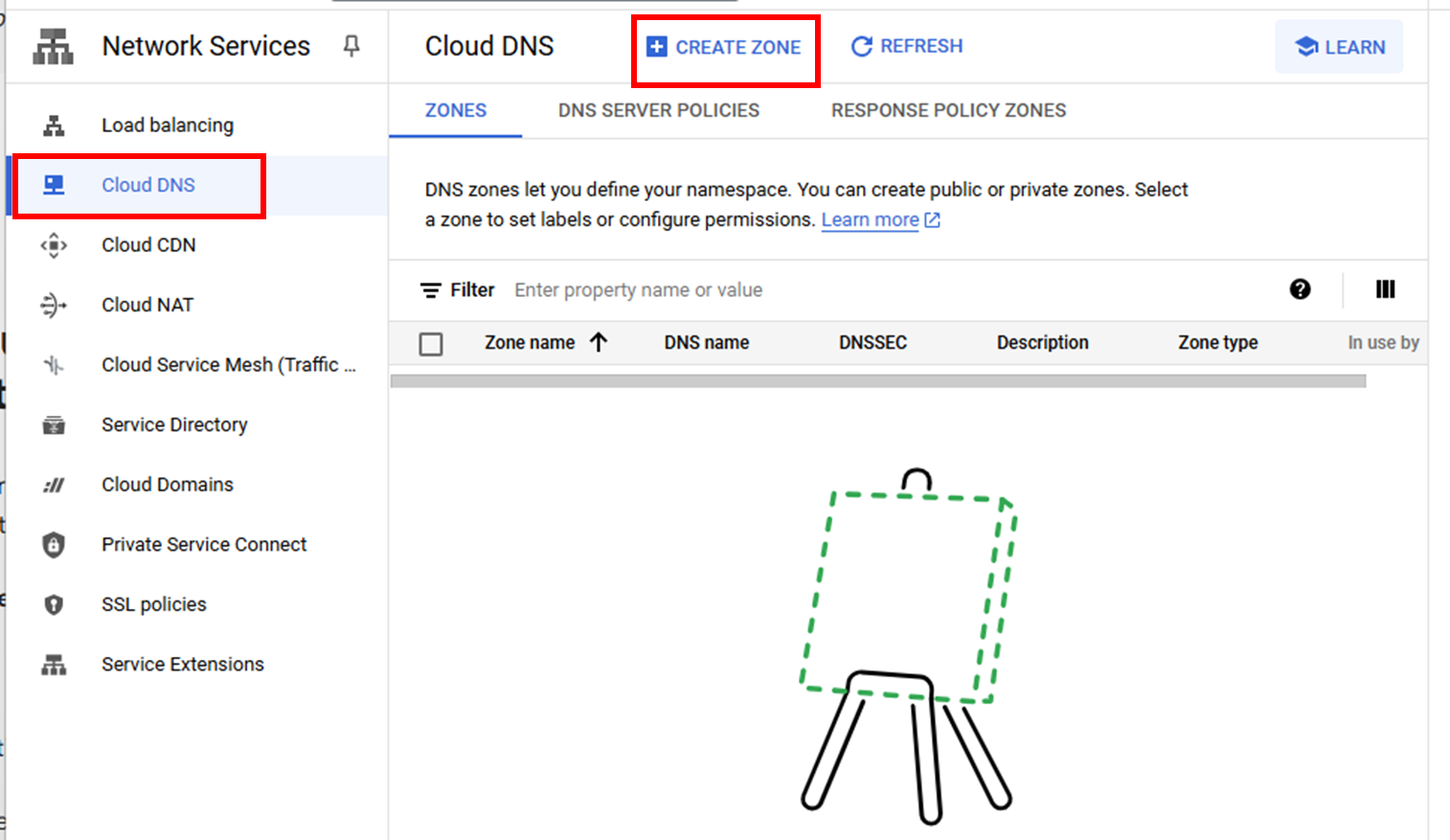Click the Learn button

coord(1339,47)
